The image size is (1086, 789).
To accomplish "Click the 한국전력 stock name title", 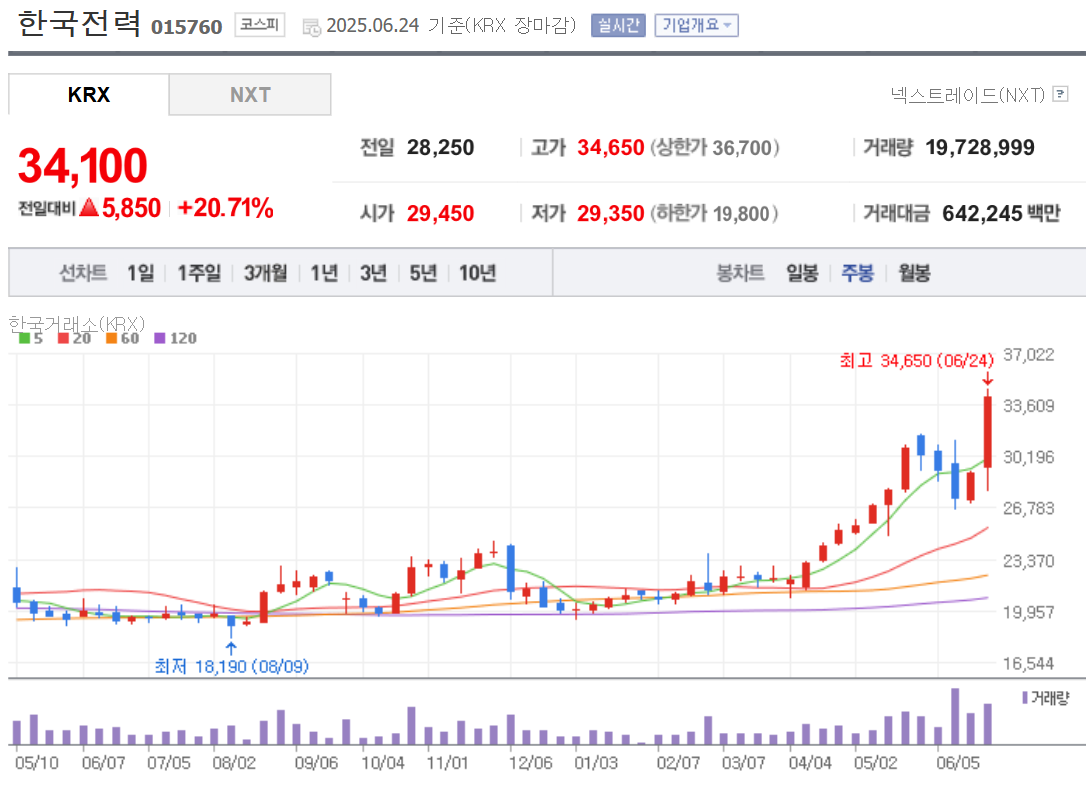I will tap(80, 24).
